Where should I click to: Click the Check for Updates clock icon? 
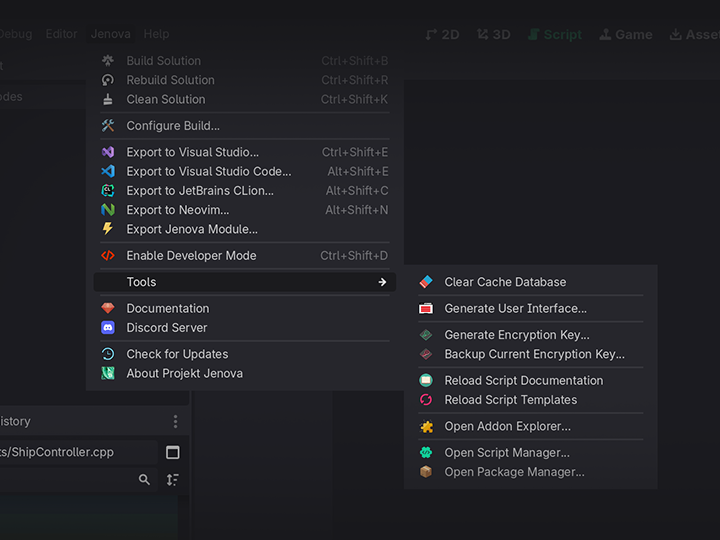(x=108, y=354)
